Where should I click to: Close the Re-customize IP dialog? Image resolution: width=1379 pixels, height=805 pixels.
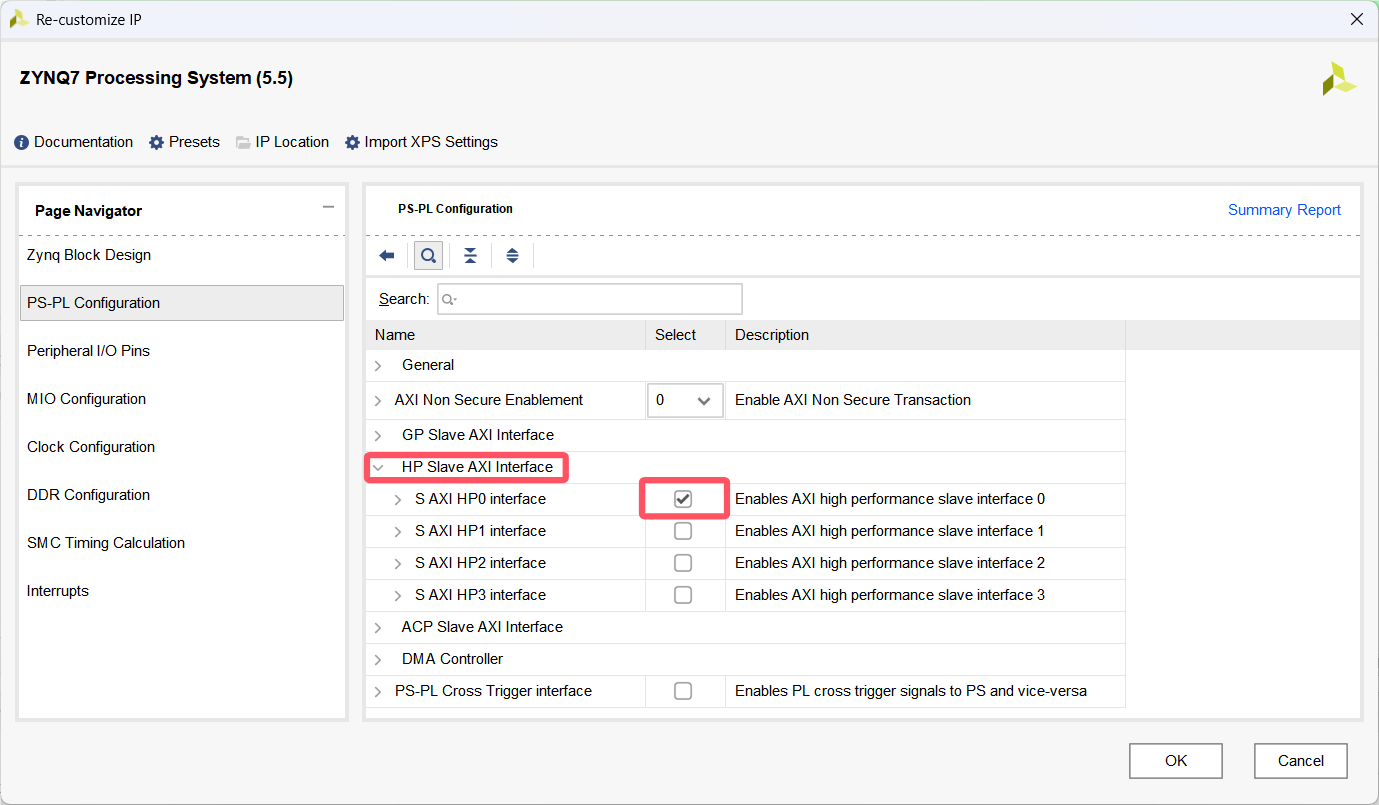point(1356,19)
